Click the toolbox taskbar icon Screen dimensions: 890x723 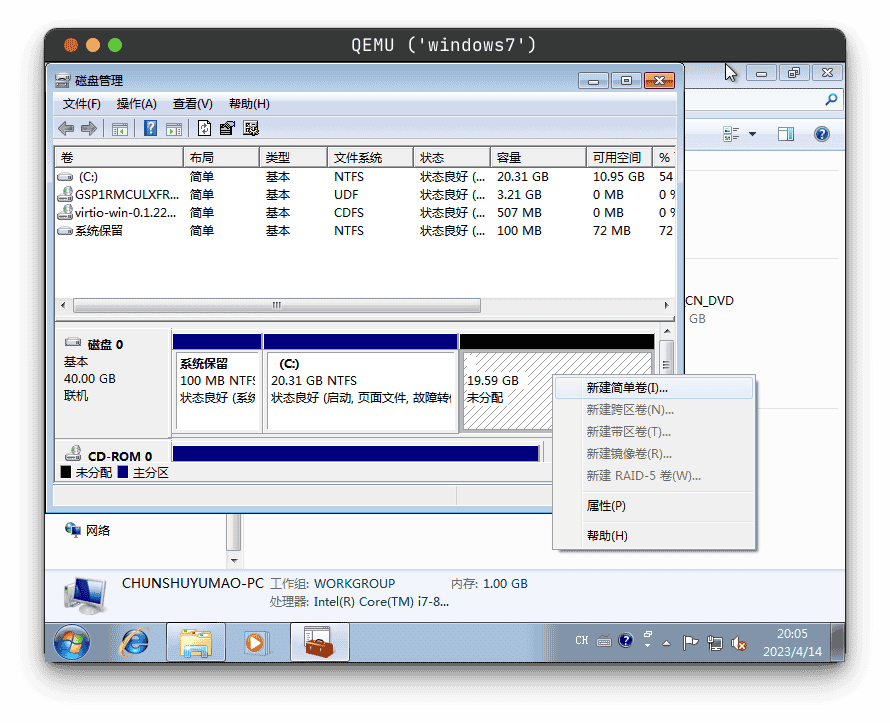click(320, 642)
